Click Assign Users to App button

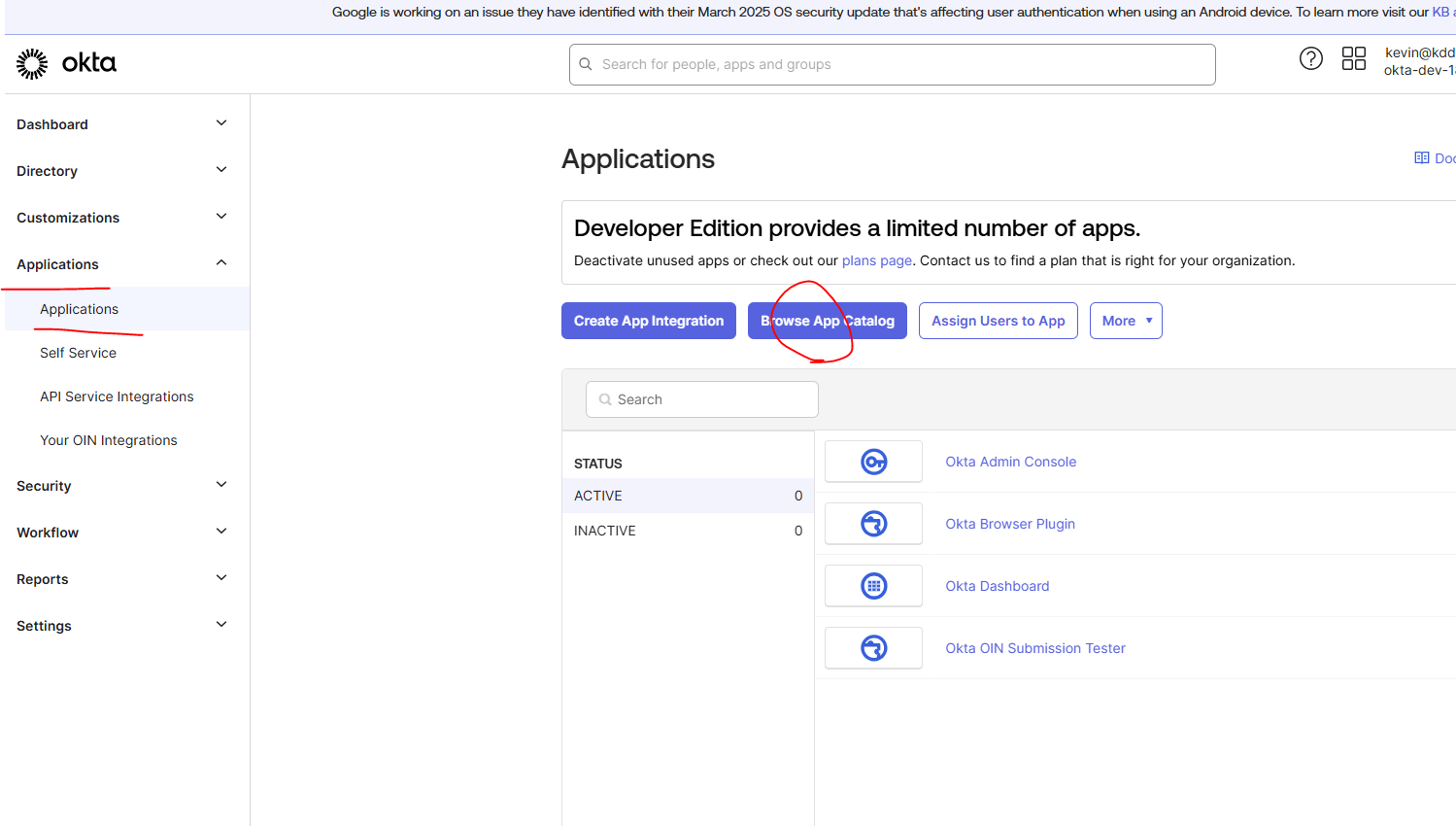[999, 321]
